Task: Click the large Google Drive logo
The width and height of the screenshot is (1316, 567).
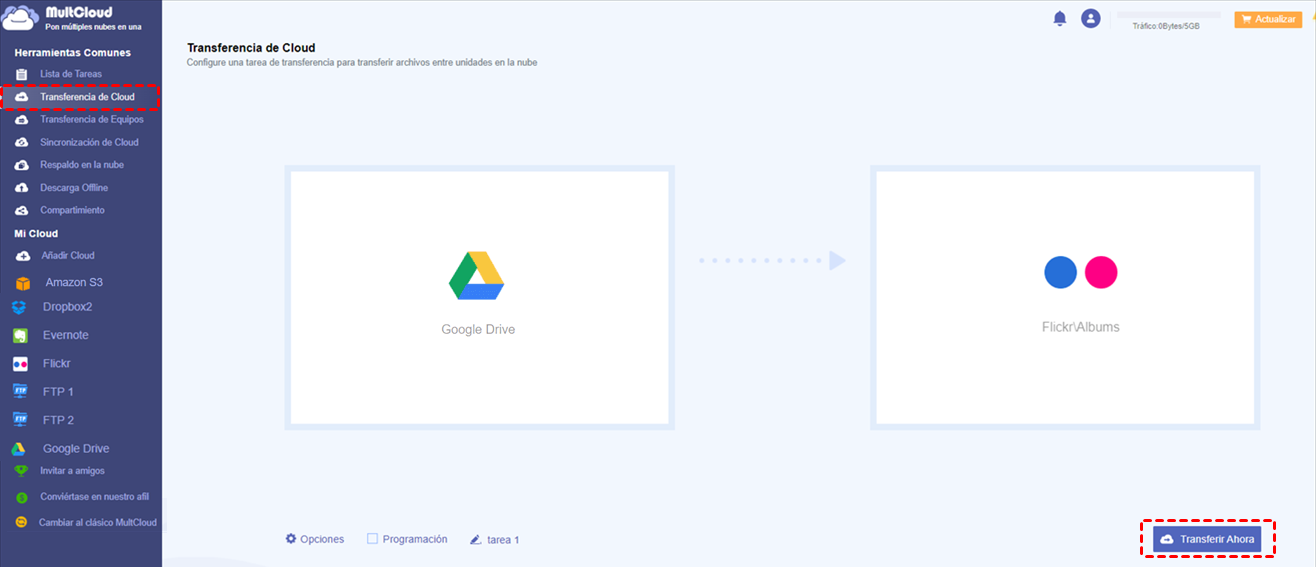Action: pyautogui.click(x=476, y=276)
